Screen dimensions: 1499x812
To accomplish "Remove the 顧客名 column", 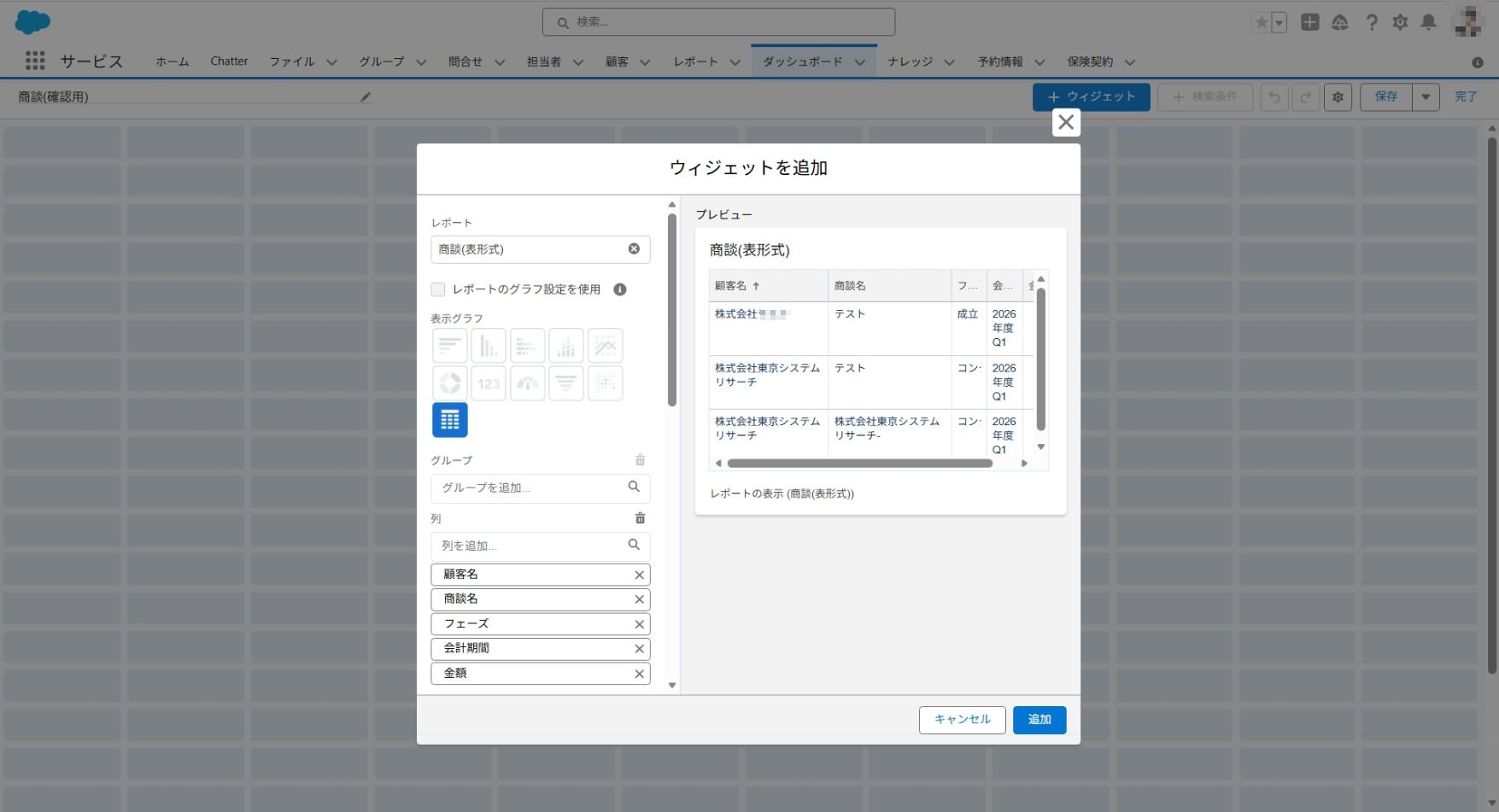I will [x=639, y=575].
